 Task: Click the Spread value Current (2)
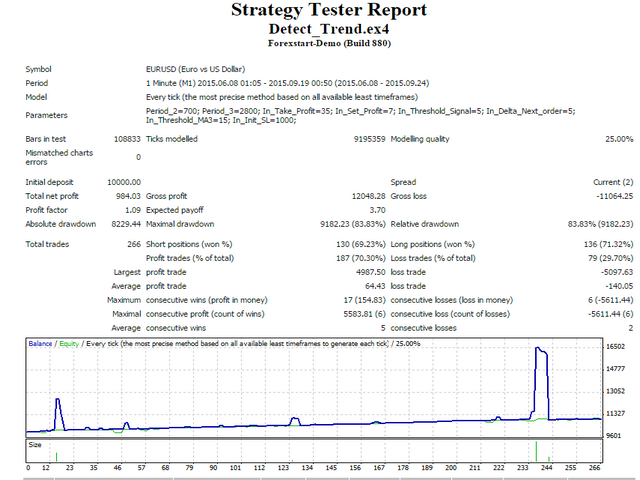pyautogui.click(x=613, y=182)
